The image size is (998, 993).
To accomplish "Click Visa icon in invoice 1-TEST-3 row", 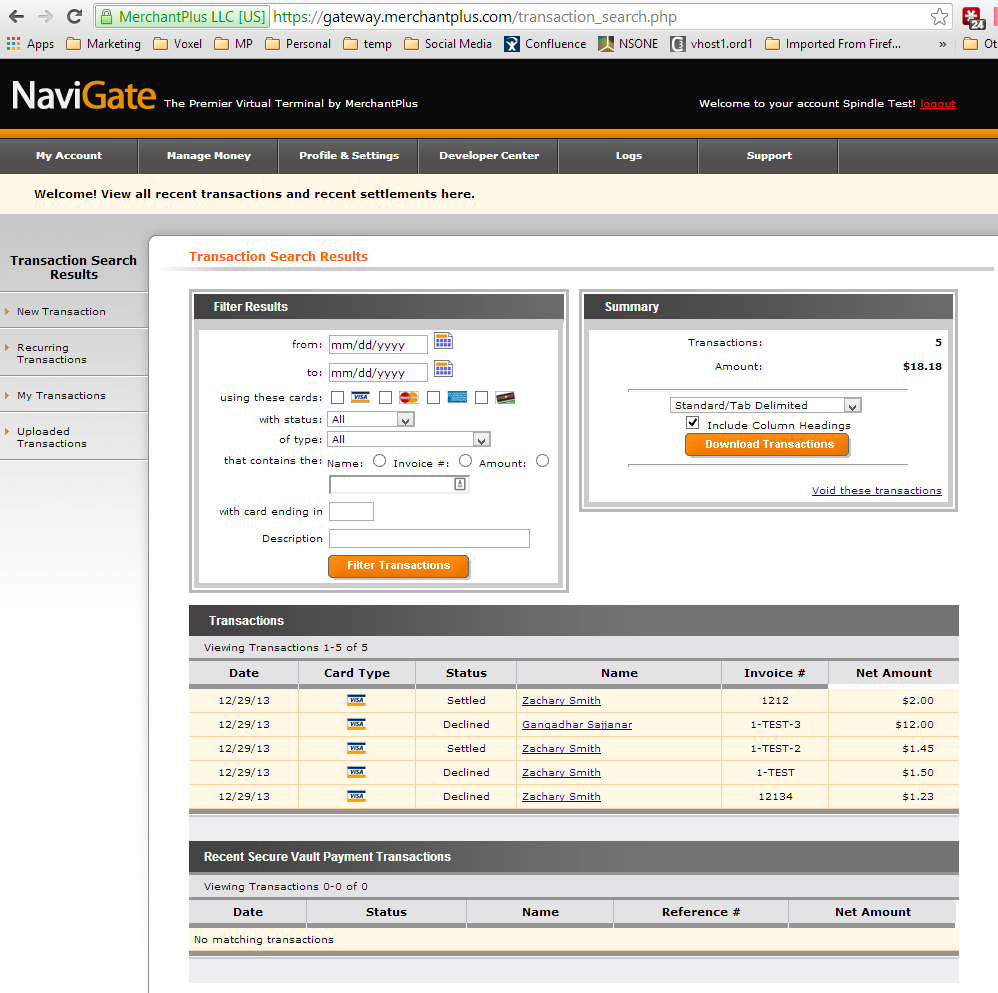I will point(356,724).
